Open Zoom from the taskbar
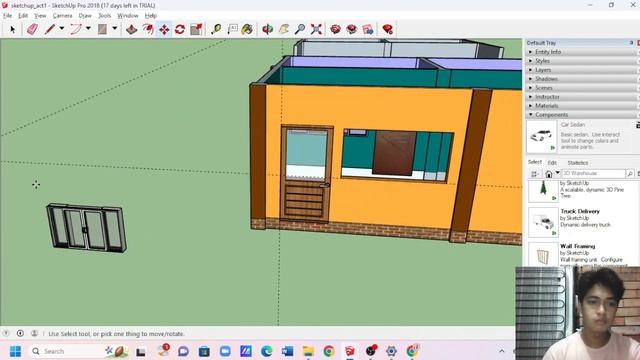 click(225, 351)
